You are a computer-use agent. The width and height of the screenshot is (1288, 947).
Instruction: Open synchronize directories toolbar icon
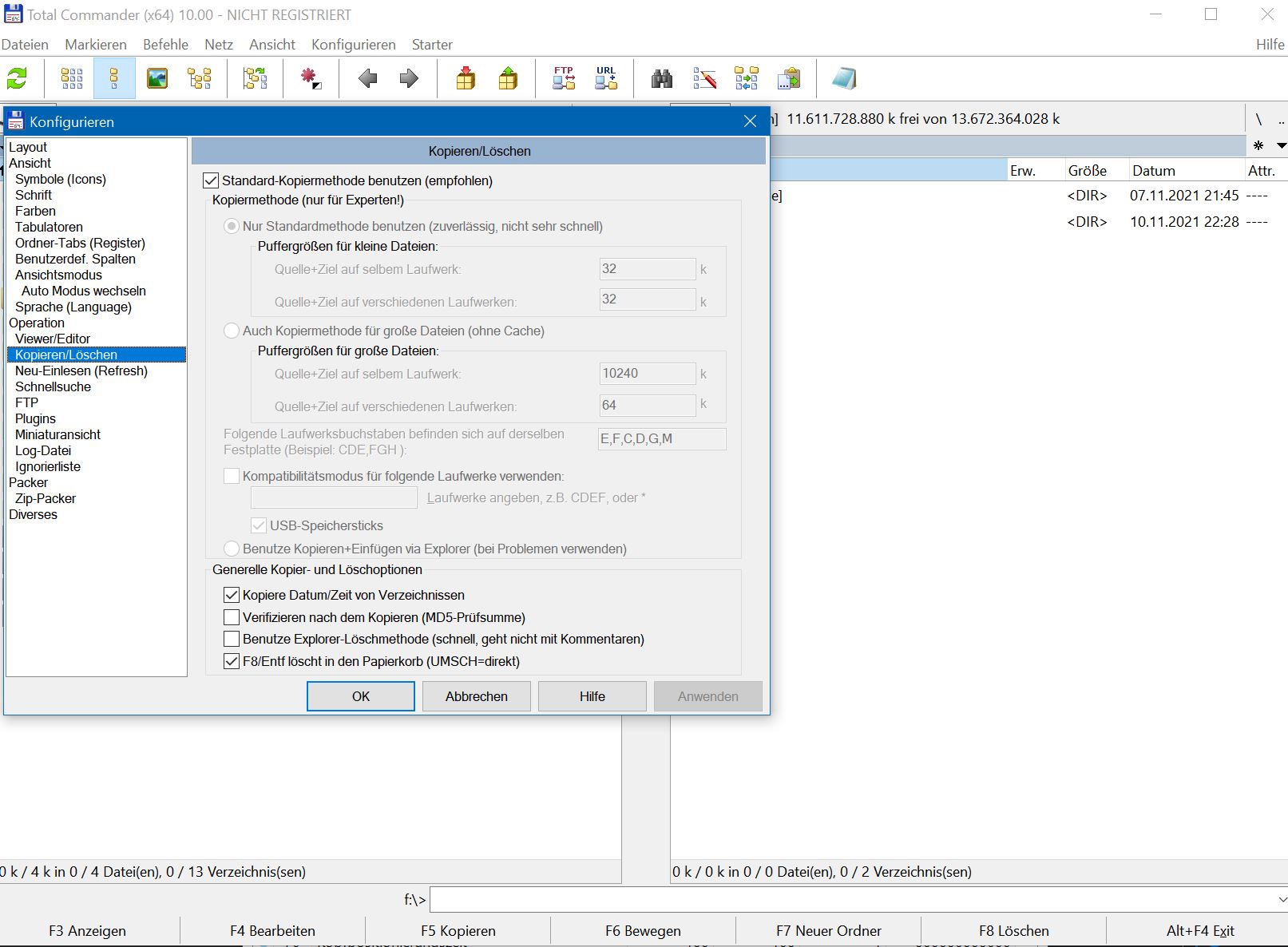pyautogui.click(x=747, y=78)
